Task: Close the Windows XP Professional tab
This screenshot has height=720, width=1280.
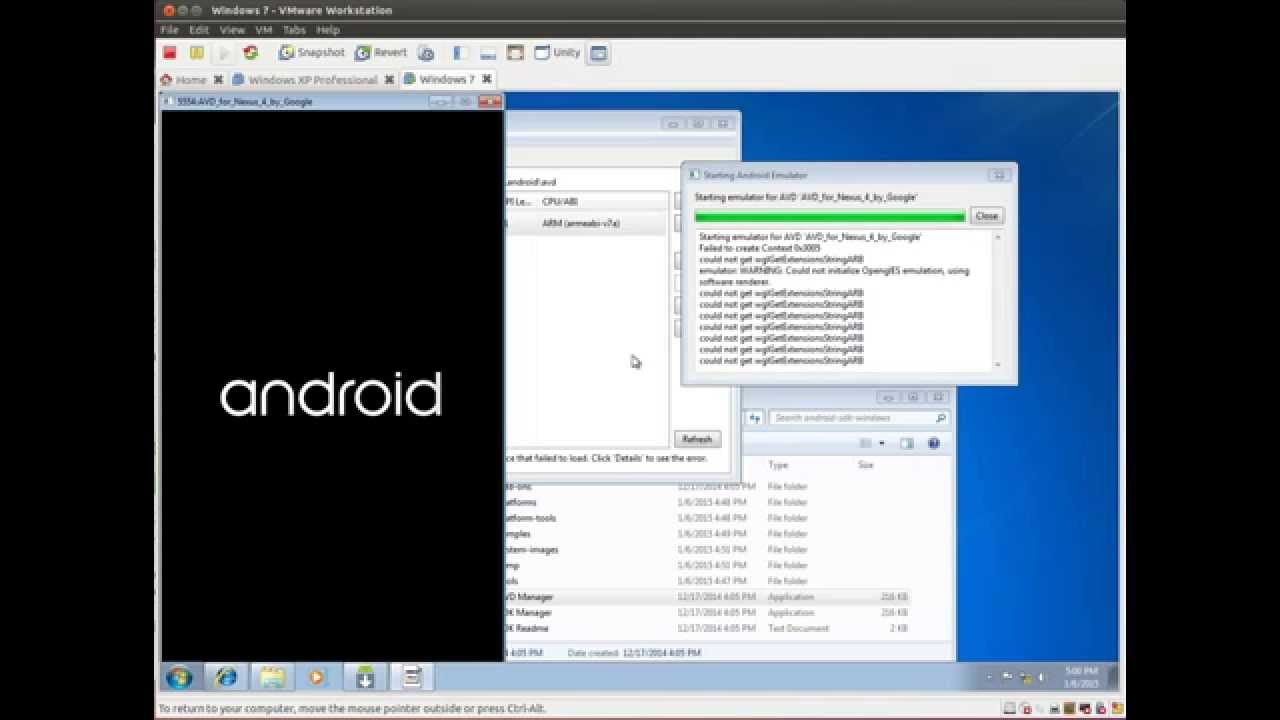Action: click(389, 80)
